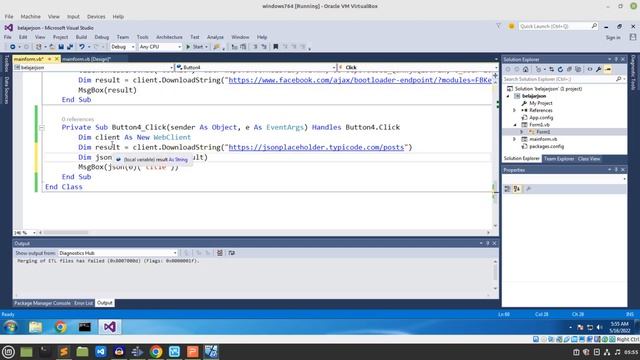This screenshot has width=640, height=360.
Task: Open the vertical Toolbox side tab
Action: coord(6,63)
